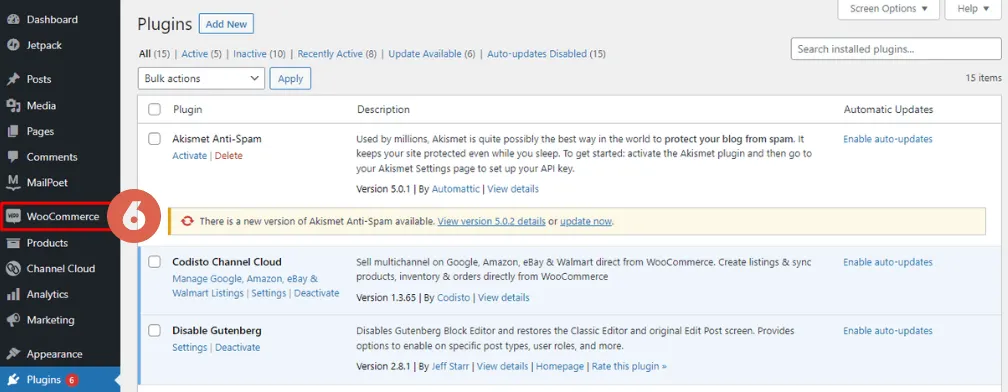The image size is (1008, 392).
Task: Delete the Akismet Anti-Spam plugin
Action: click(x=229, y=156)
